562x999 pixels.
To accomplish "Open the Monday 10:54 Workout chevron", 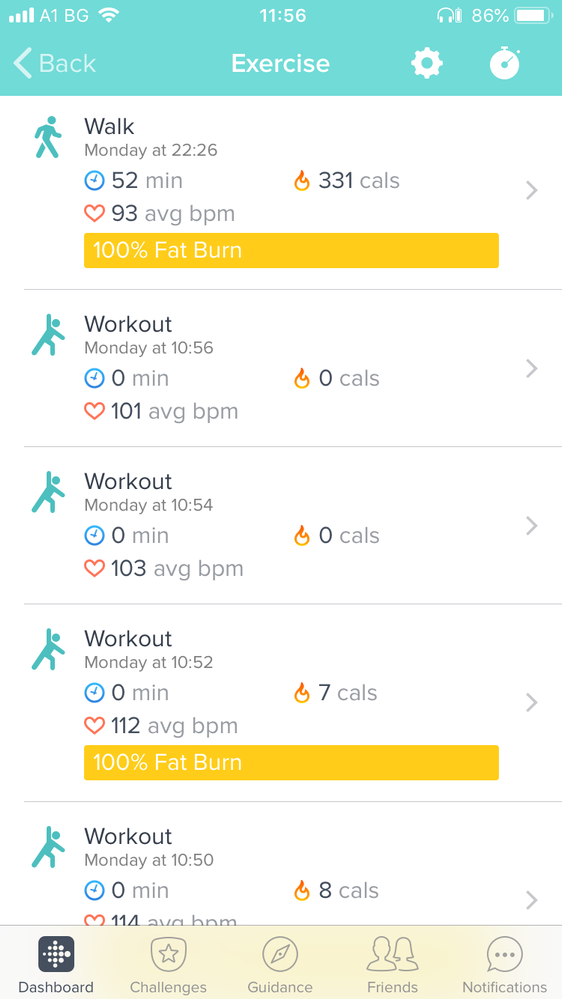I will pyautogui.click(x=532, y=526).
